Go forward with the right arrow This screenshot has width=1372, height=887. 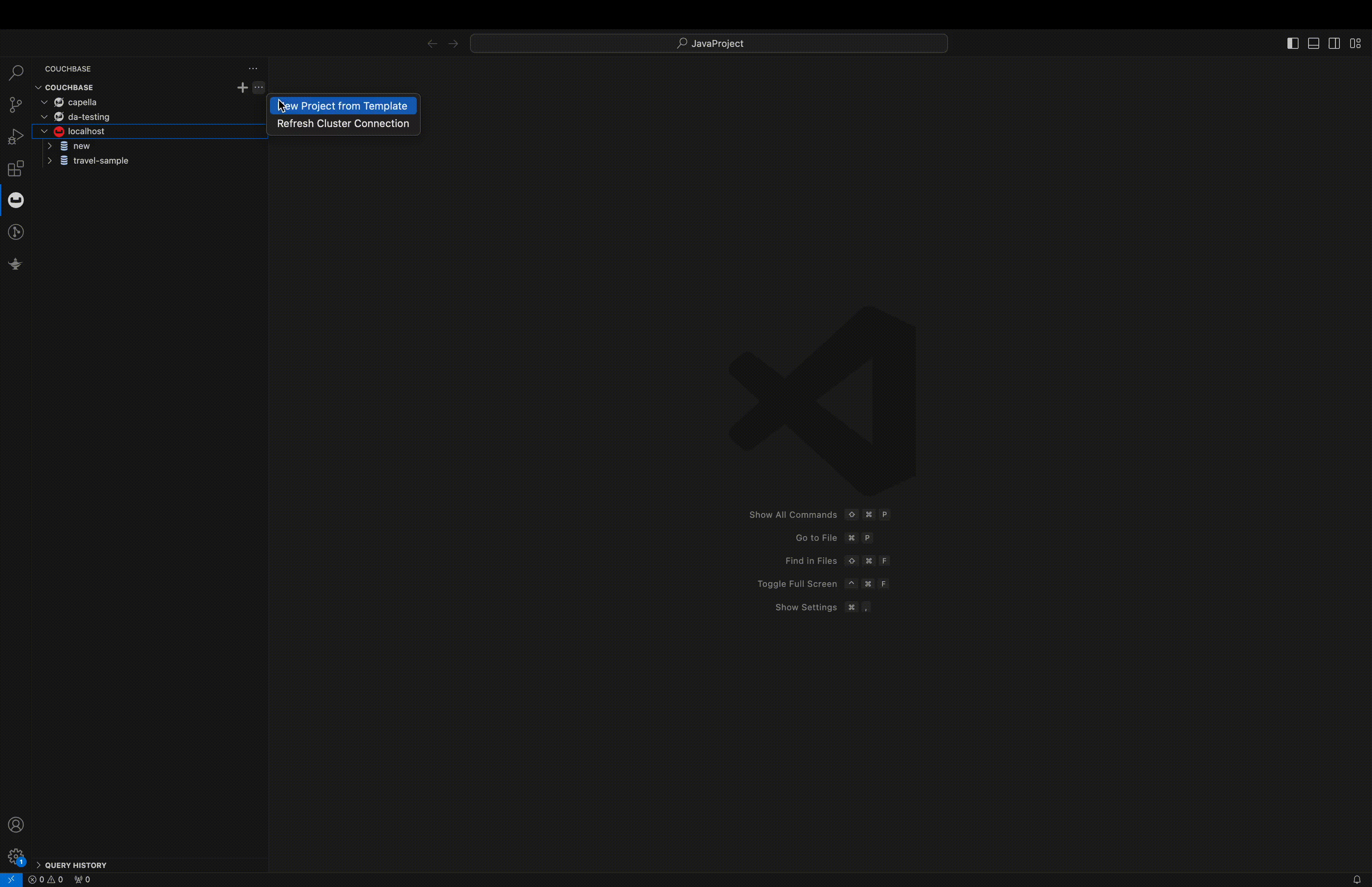coord(453,43)
